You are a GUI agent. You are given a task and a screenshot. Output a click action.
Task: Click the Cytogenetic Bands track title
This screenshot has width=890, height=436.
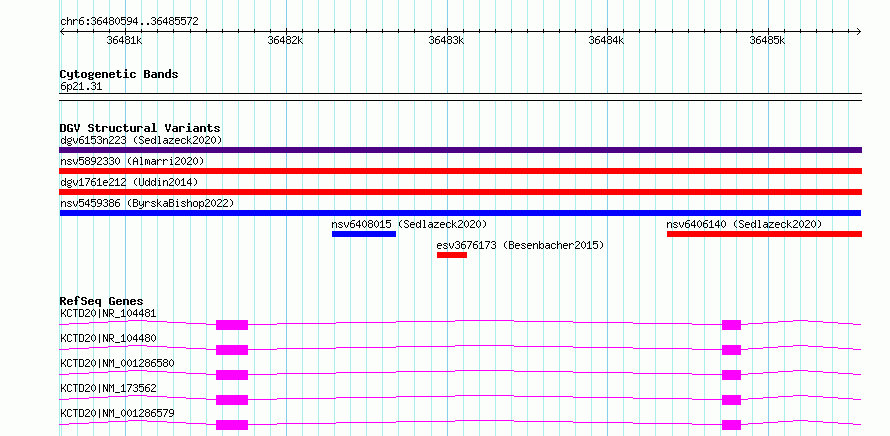point(119,74)
